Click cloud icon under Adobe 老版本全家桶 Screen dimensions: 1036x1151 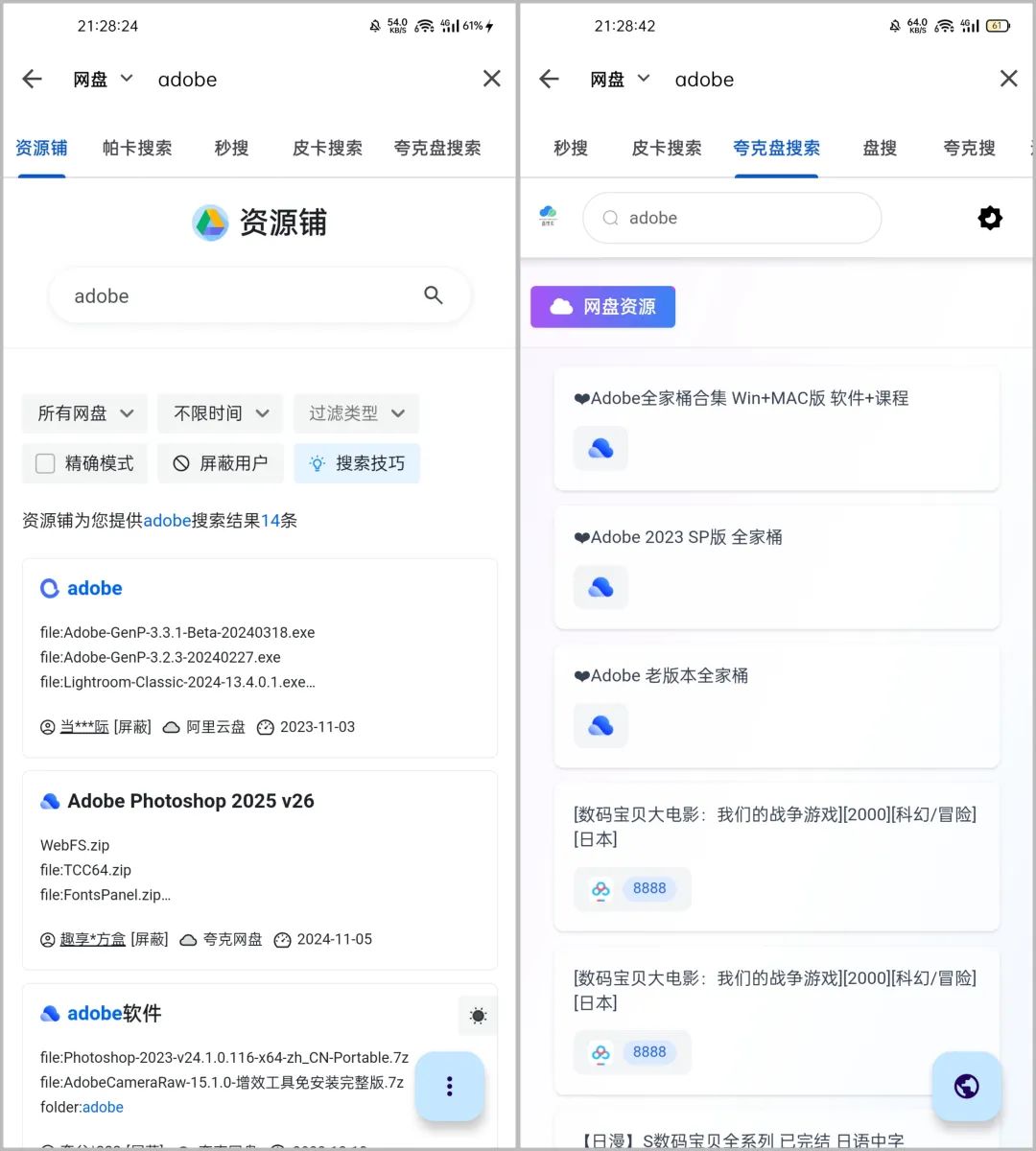600,726
